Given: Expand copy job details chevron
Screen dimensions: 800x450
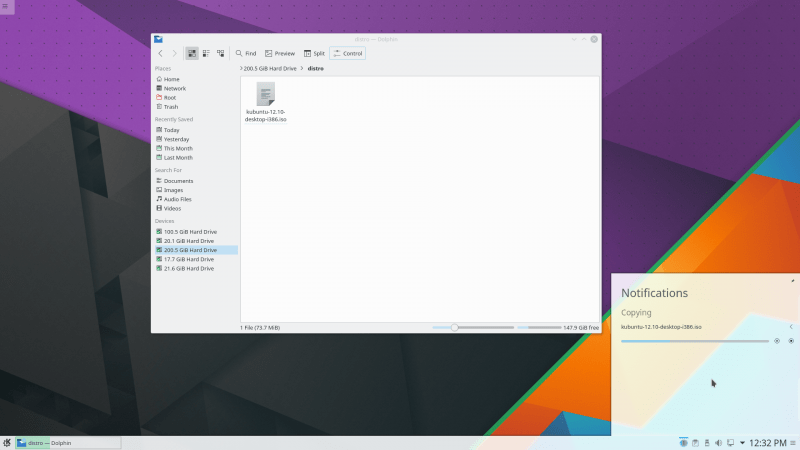Looking at the screenshot, I should pyautogui.click(x=791, y=327).
